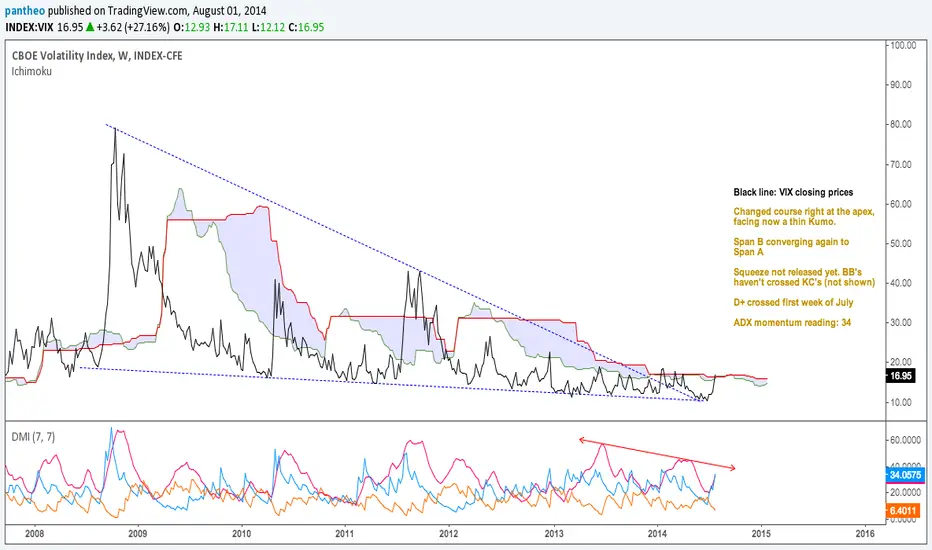Click the 2016 year axis label

[865, 533]
